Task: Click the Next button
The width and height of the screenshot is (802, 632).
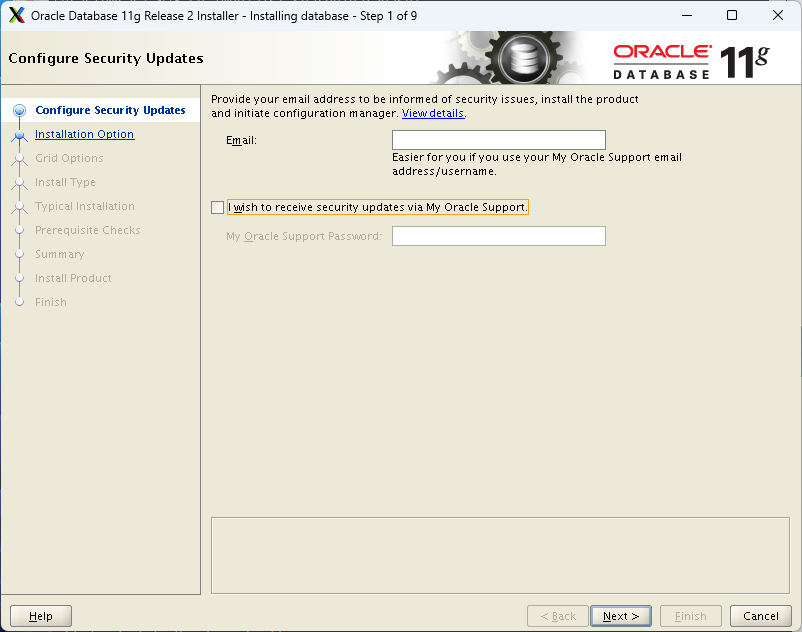Action: (621, 616)
